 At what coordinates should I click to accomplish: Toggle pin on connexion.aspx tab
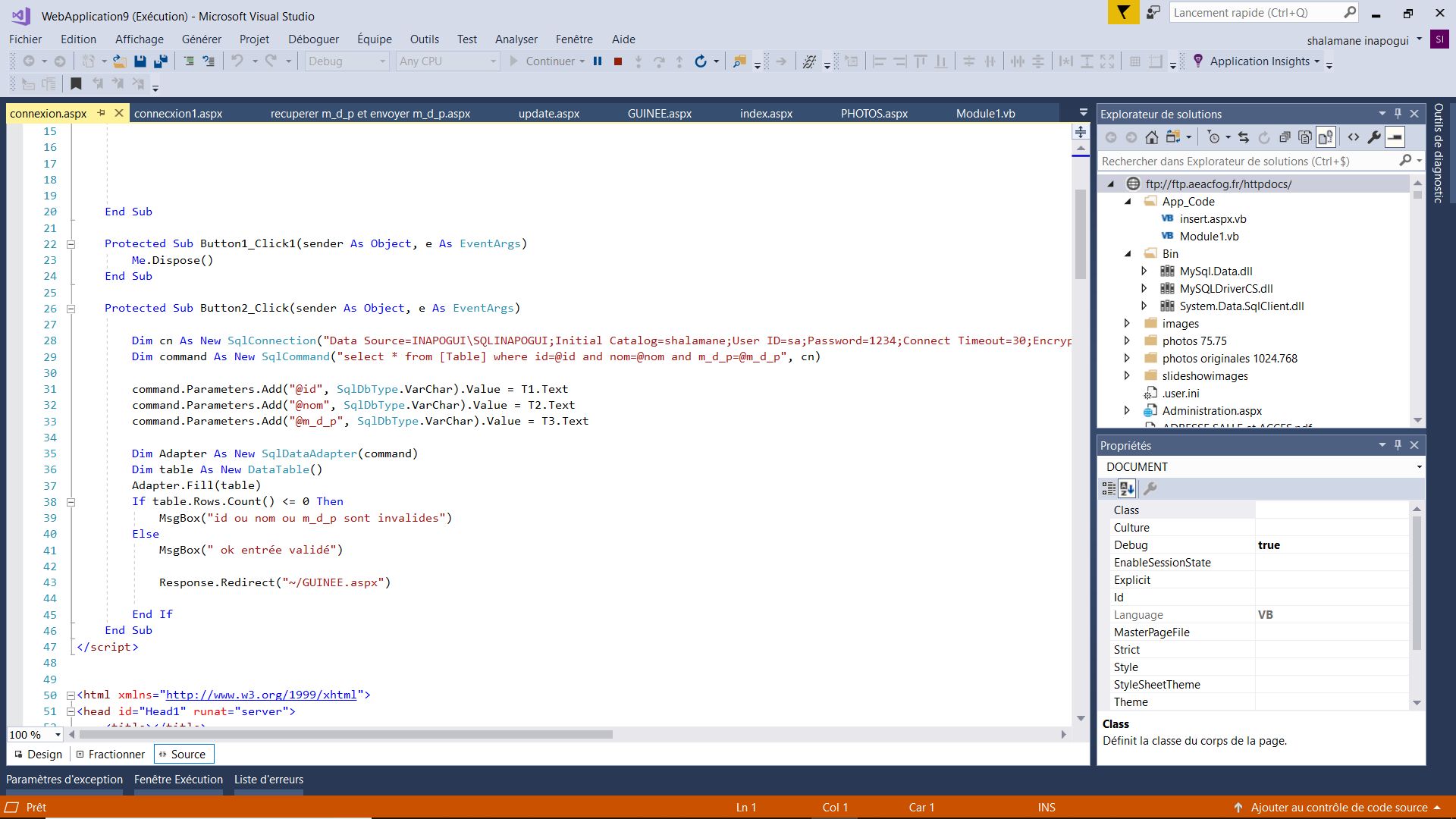coord(101,113)
